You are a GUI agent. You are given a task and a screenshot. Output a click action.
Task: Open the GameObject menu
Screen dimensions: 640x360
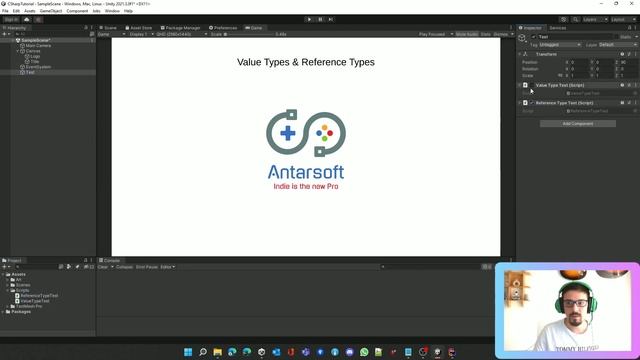point(51,11)
